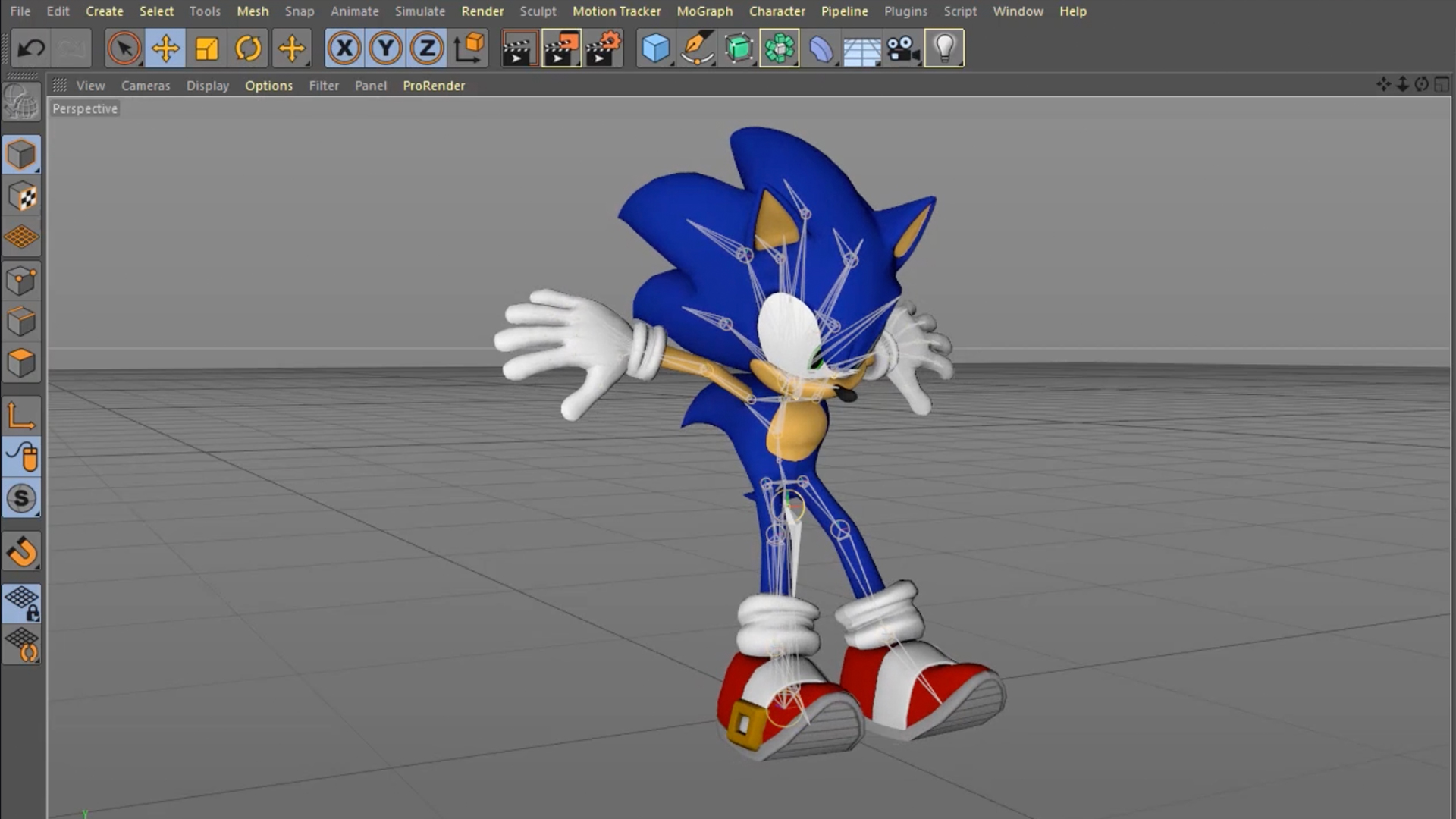The height and width of the screenshot is (819, 1456).
Task: Toggle the Z axis lock
Action: (427, 49)
